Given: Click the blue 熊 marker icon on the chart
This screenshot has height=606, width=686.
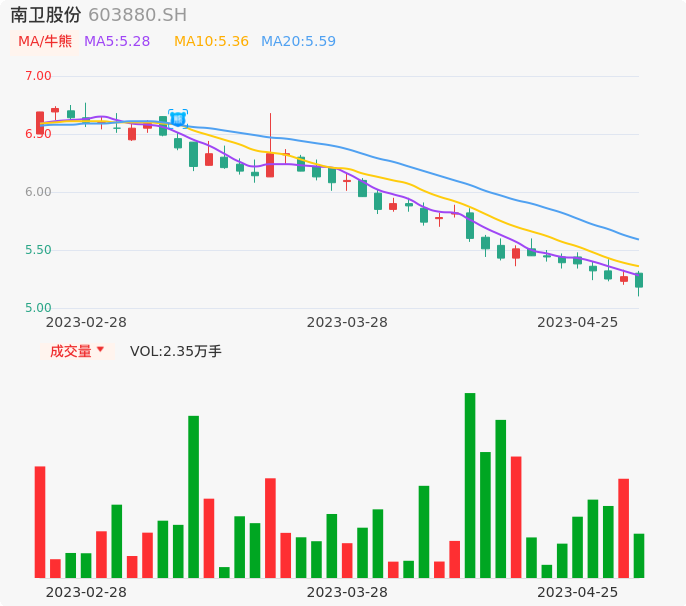Looking at the screenshot, I should [x=178, y=119].
